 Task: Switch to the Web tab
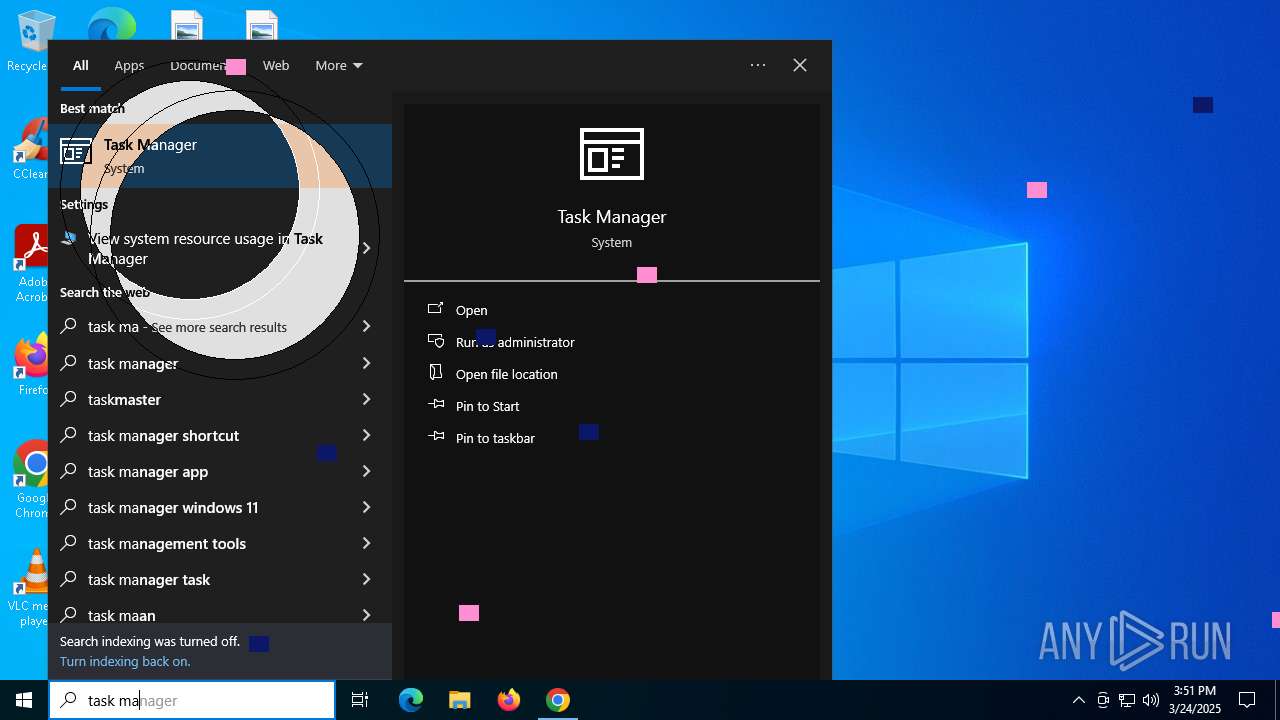tap(276, 65)
